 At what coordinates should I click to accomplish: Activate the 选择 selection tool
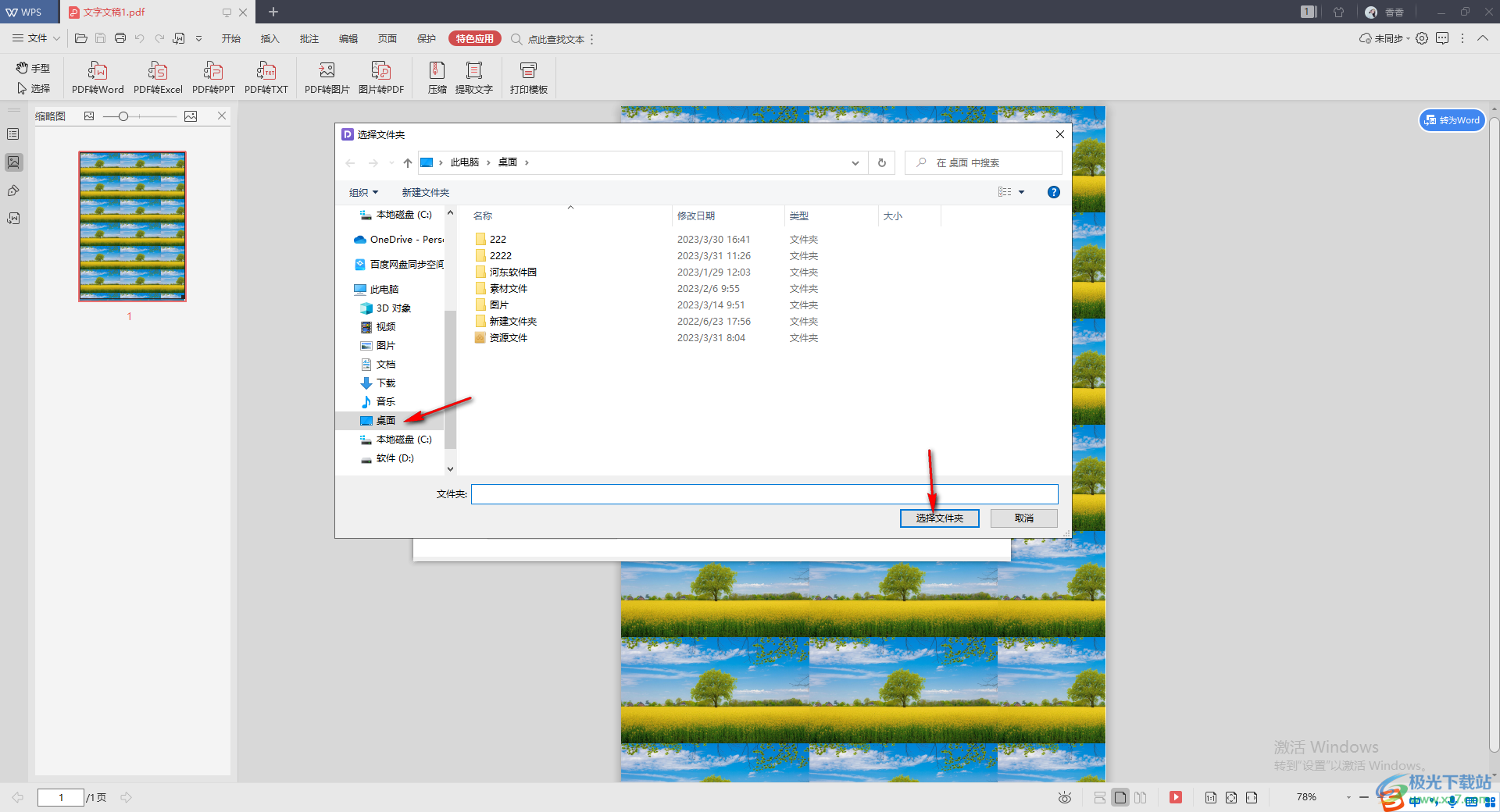[x=33, y=88]
